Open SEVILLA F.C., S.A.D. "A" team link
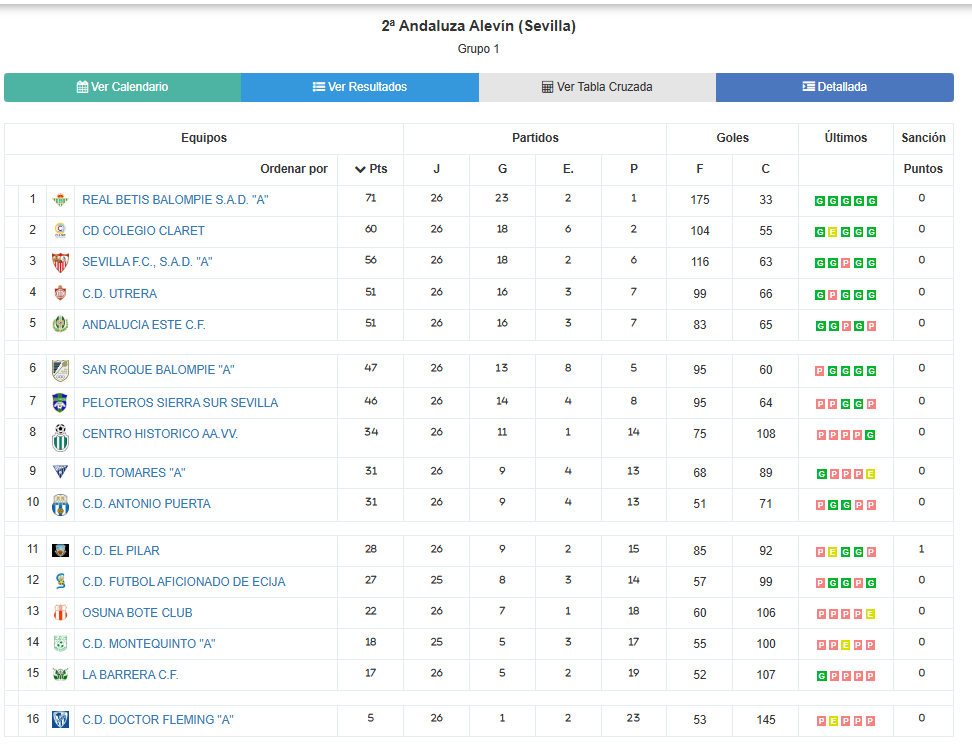Screen dimensions: 972x745 147,262
